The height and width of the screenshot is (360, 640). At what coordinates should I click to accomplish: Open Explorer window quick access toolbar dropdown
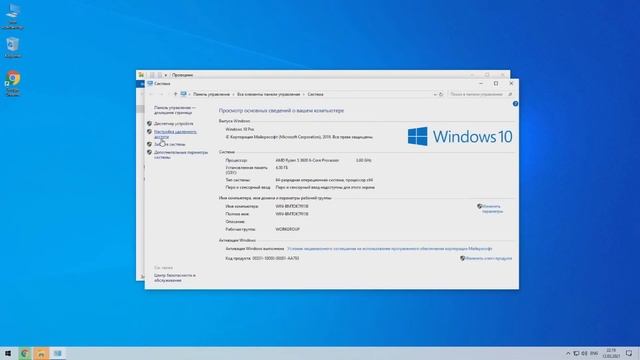(x=166, y=75)
